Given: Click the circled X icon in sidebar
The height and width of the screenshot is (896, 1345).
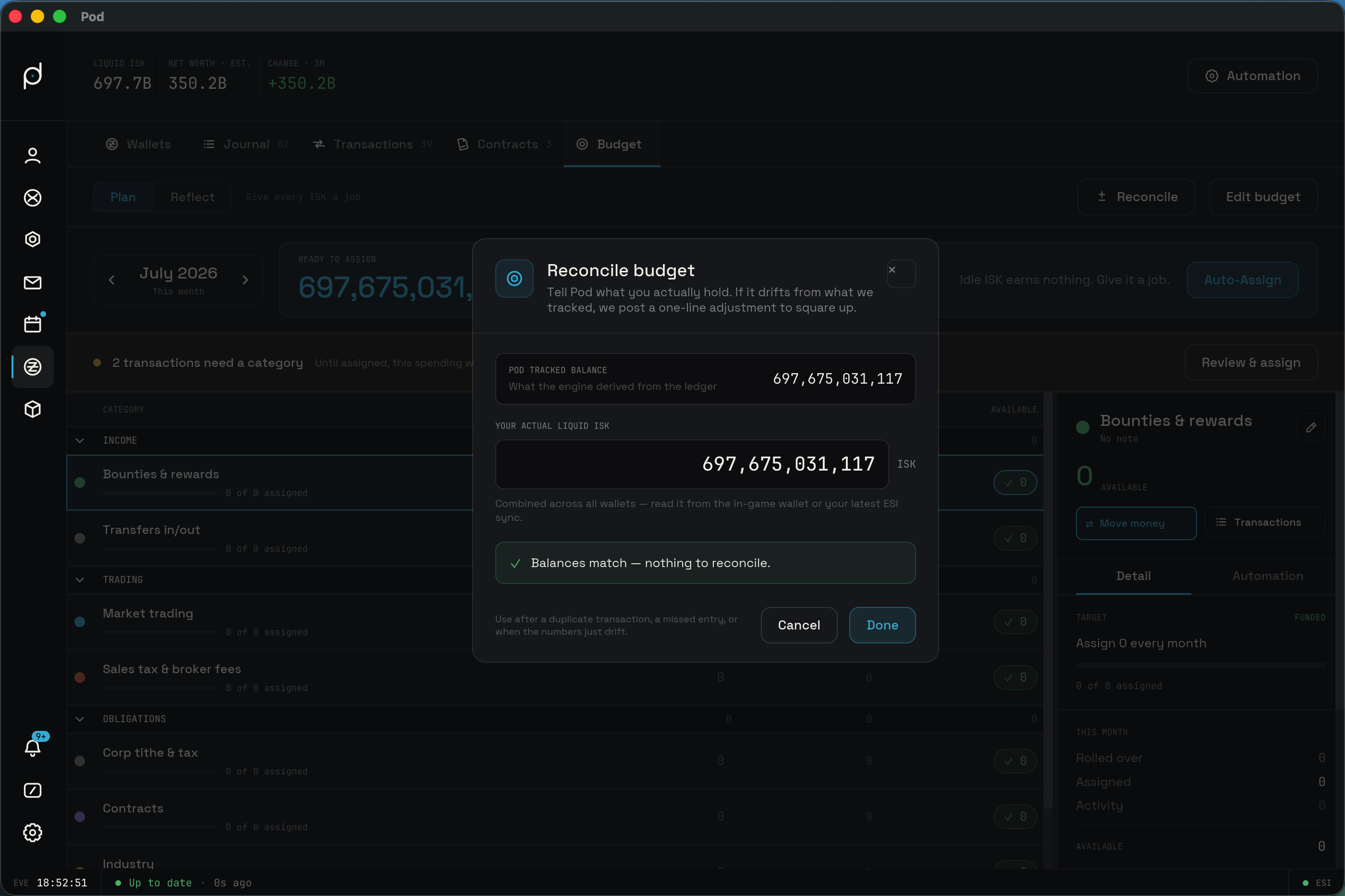Looking at the screenshot, I should pyautogui.click(x=33, y=198).
